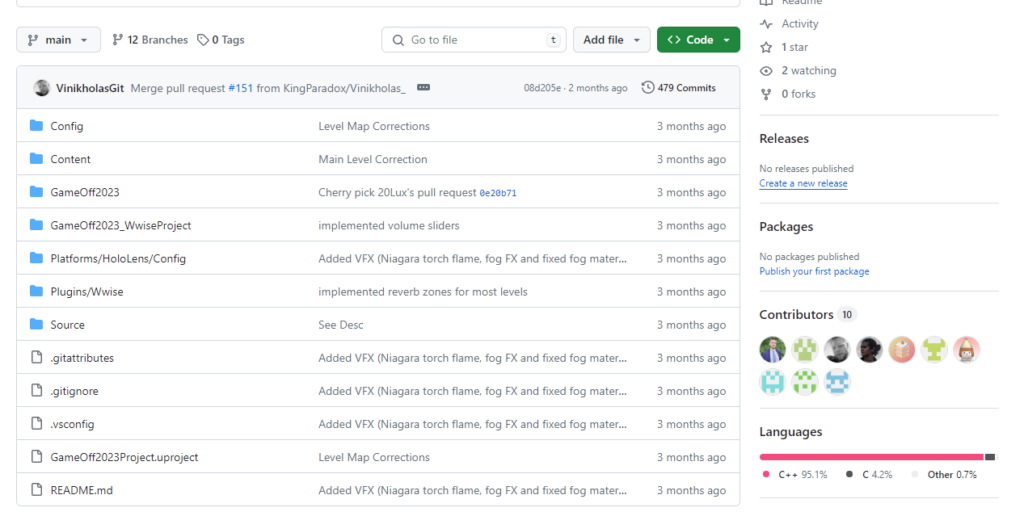Click Publish your first package link

(813, 272)
